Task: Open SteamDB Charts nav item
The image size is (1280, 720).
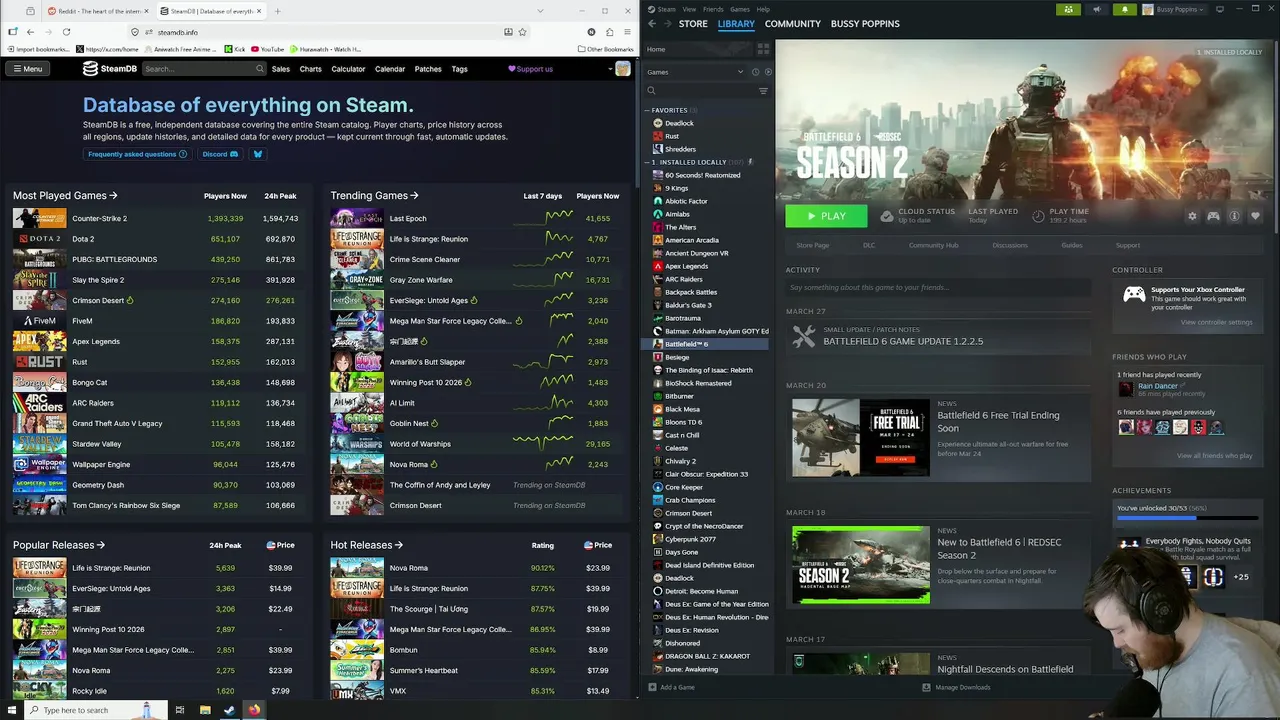Action: coord(311,69)
